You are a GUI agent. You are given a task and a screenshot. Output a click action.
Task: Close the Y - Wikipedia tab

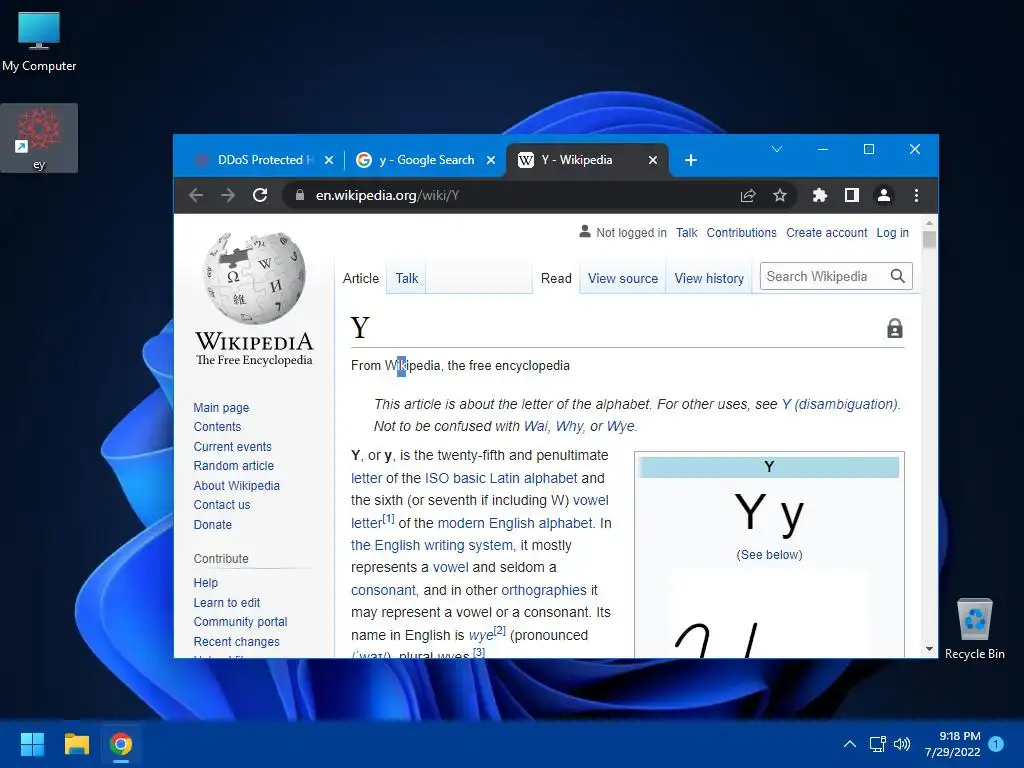653,160
